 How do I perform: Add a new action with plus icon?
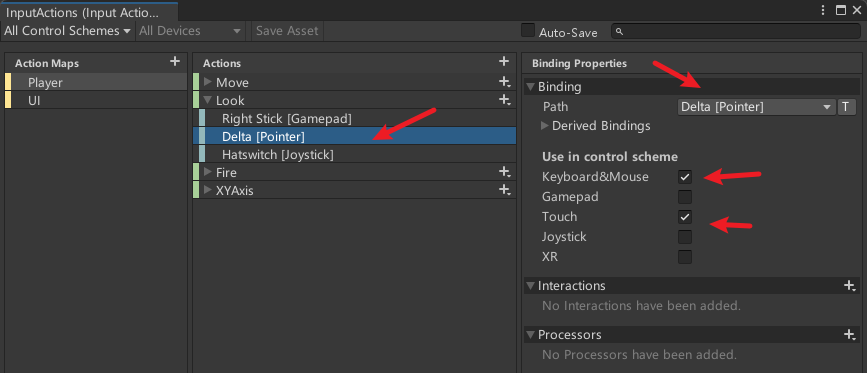[x=503, y=61]
